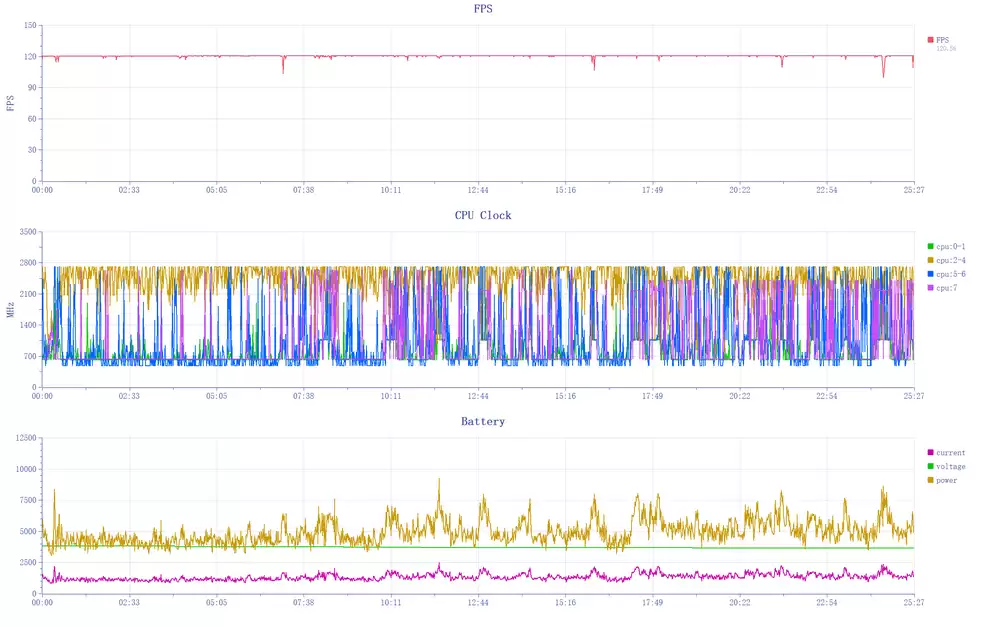Click the purple cpu:7 legend marker

click(x=931, y=287)
